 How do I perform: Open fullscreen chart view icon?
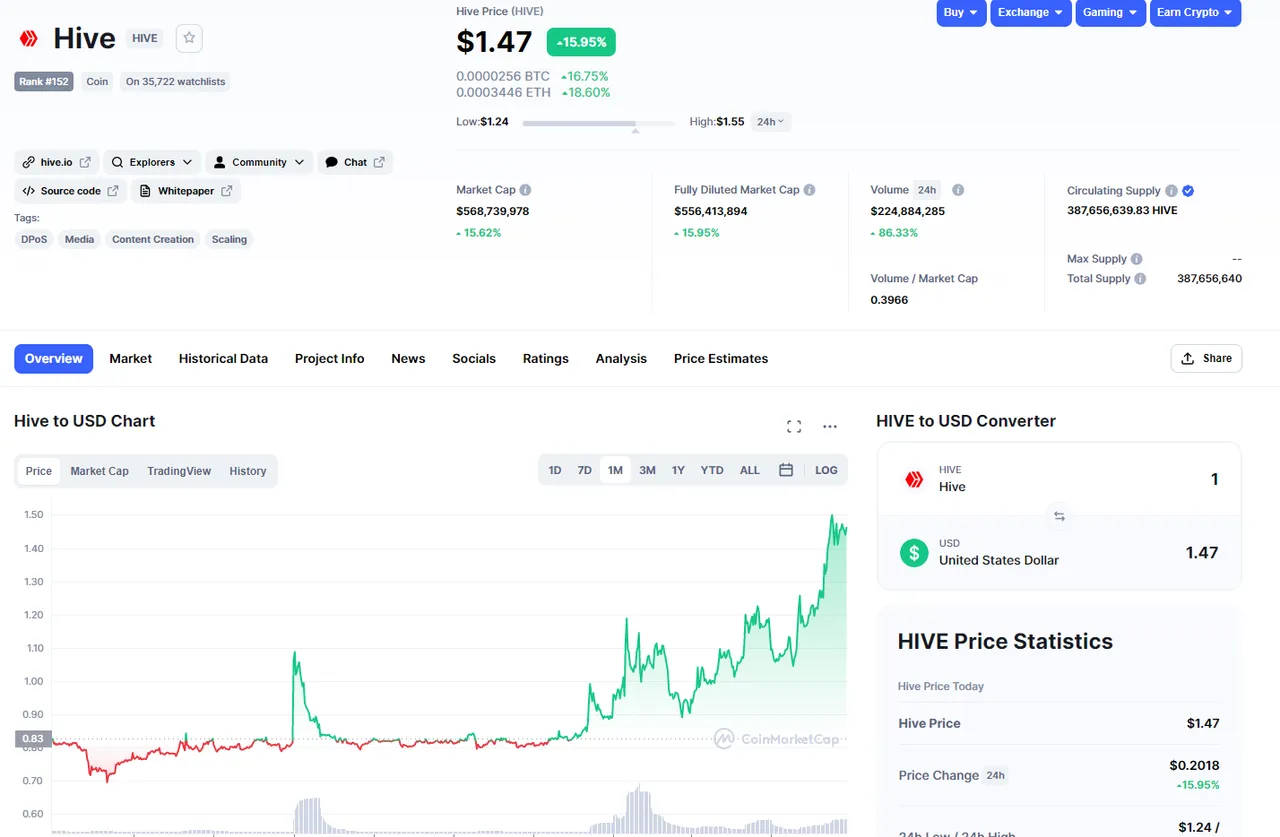click(x=794, y=427)
